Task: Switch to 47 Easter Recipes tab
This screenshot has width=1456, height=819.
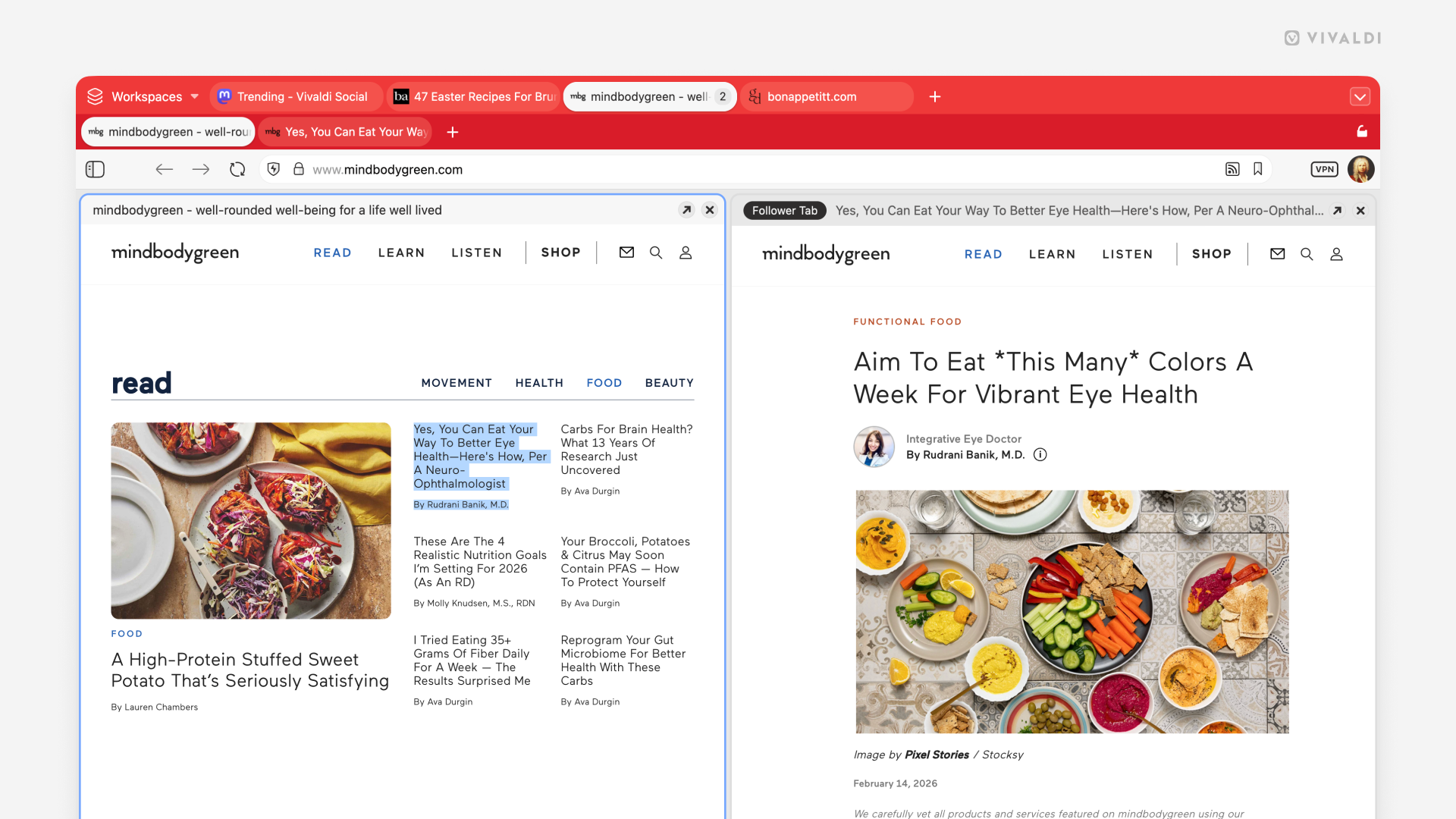Action: coord(474,96)
